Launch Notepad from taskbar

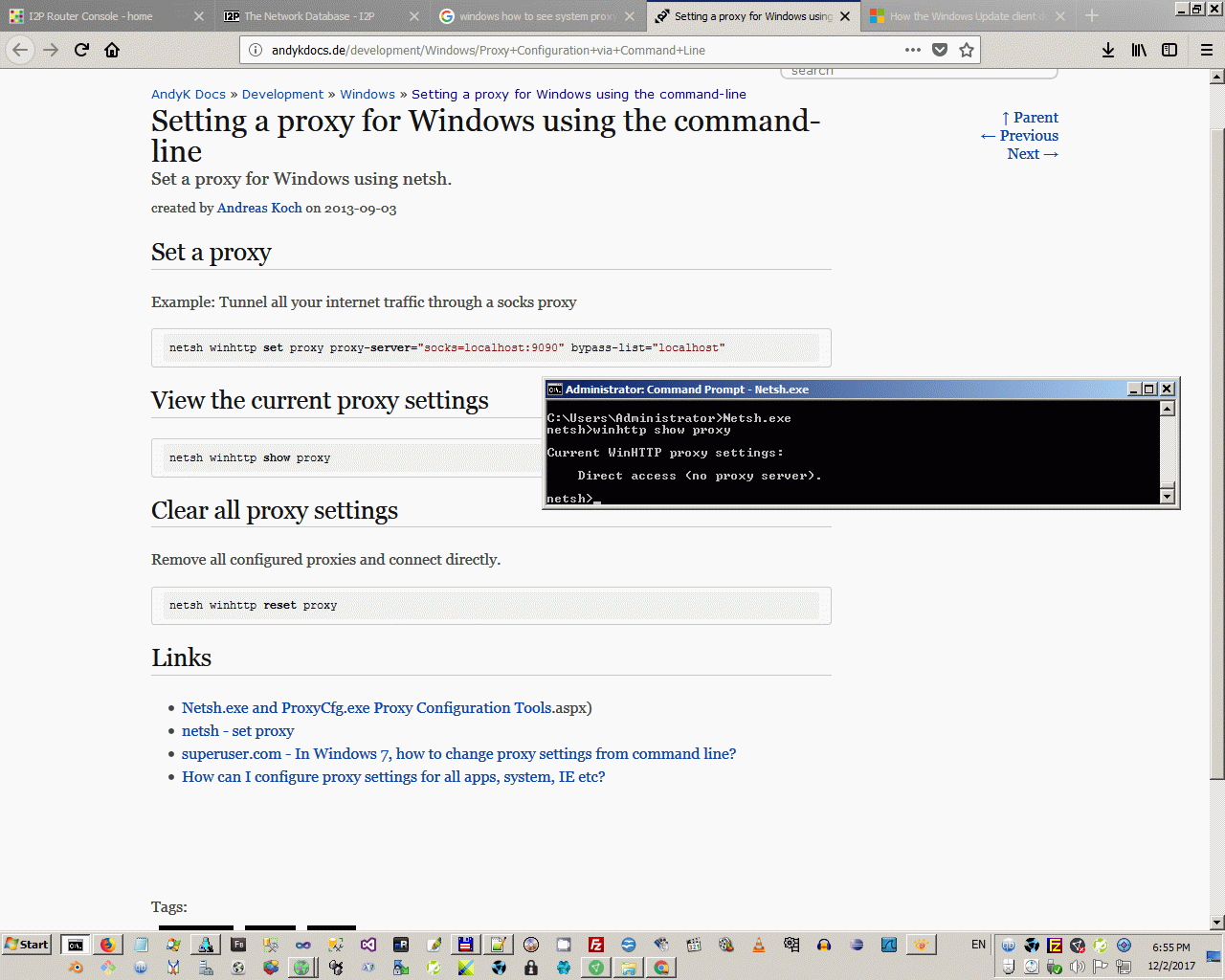[x=141, y=945]
